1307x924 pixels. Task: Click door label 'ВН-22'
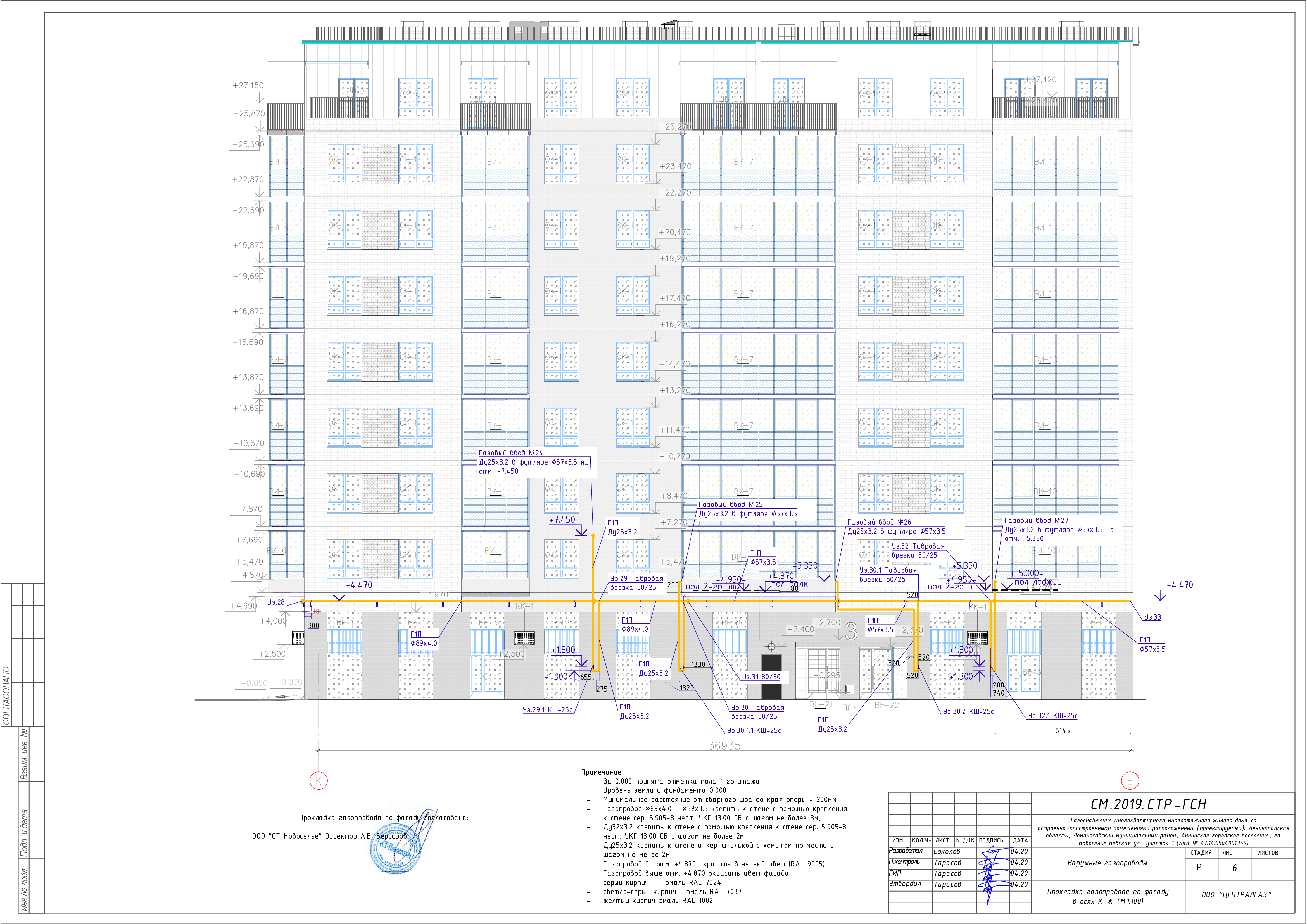(887, 705)
